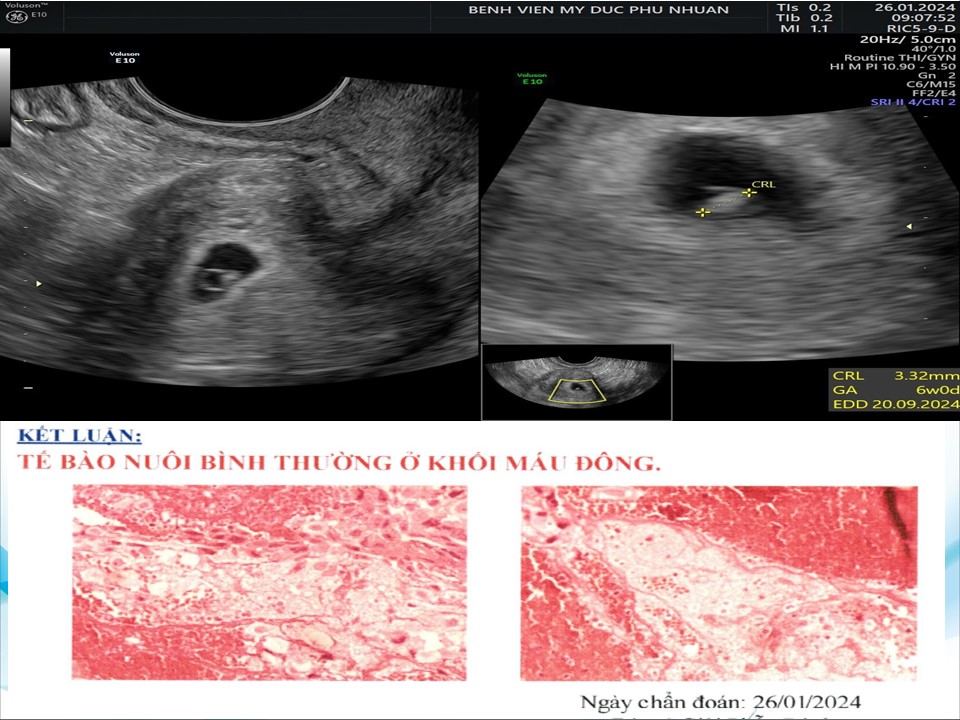The image size is (960, 720).
Task: Open the left histology slide image
Action: (269, 582)
